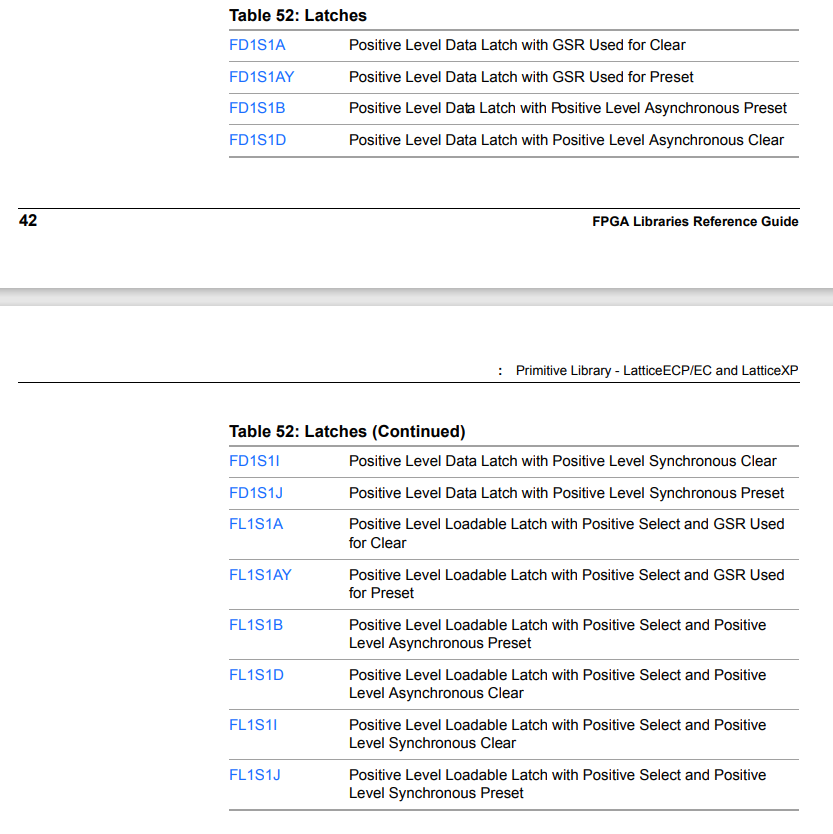
Task: Click page number 42 in footer
Action: point(28,220)
